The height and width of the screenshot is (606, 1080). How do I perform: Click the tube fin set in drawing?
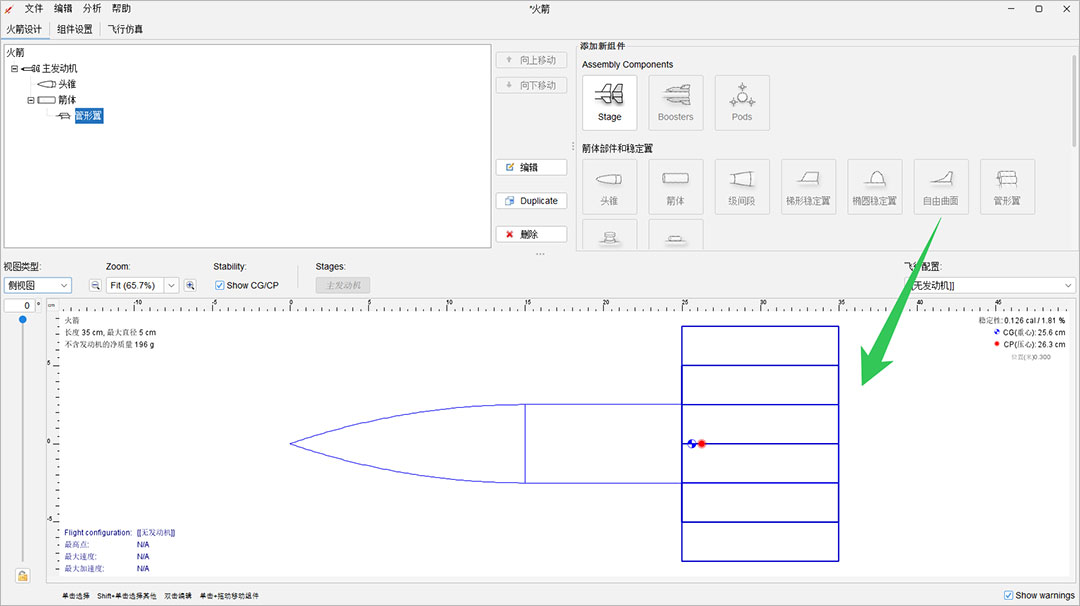coord(760,443)
